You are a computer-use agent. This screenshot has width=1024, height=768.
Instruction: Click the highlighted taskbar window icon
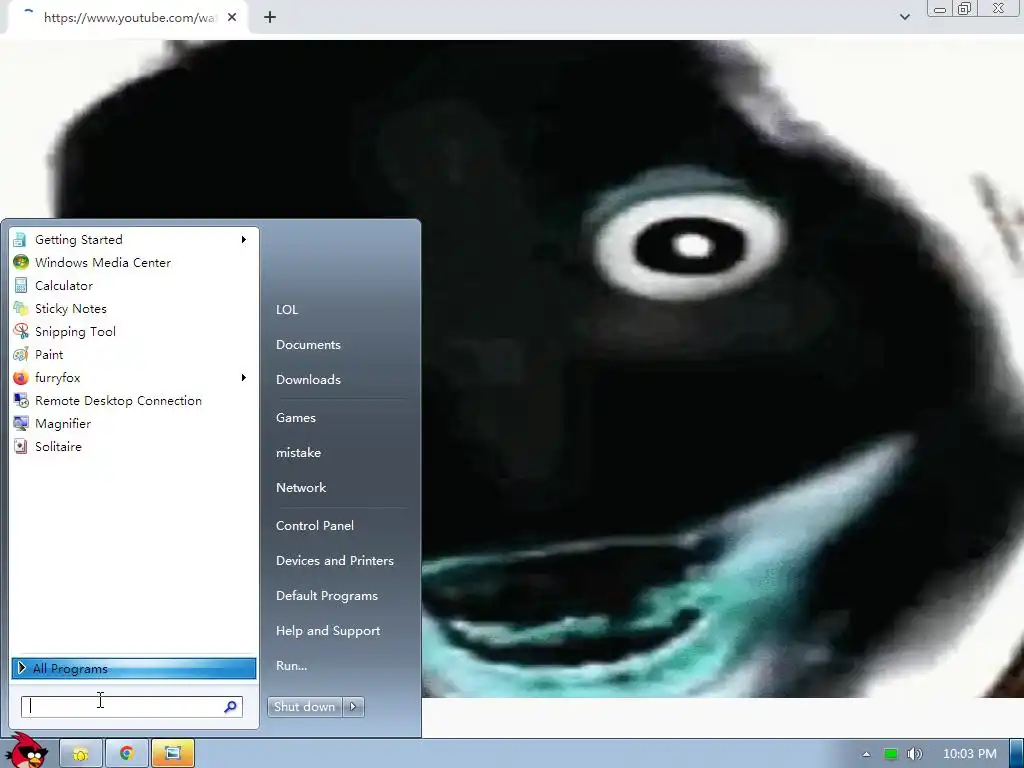(x=172, y=754)
